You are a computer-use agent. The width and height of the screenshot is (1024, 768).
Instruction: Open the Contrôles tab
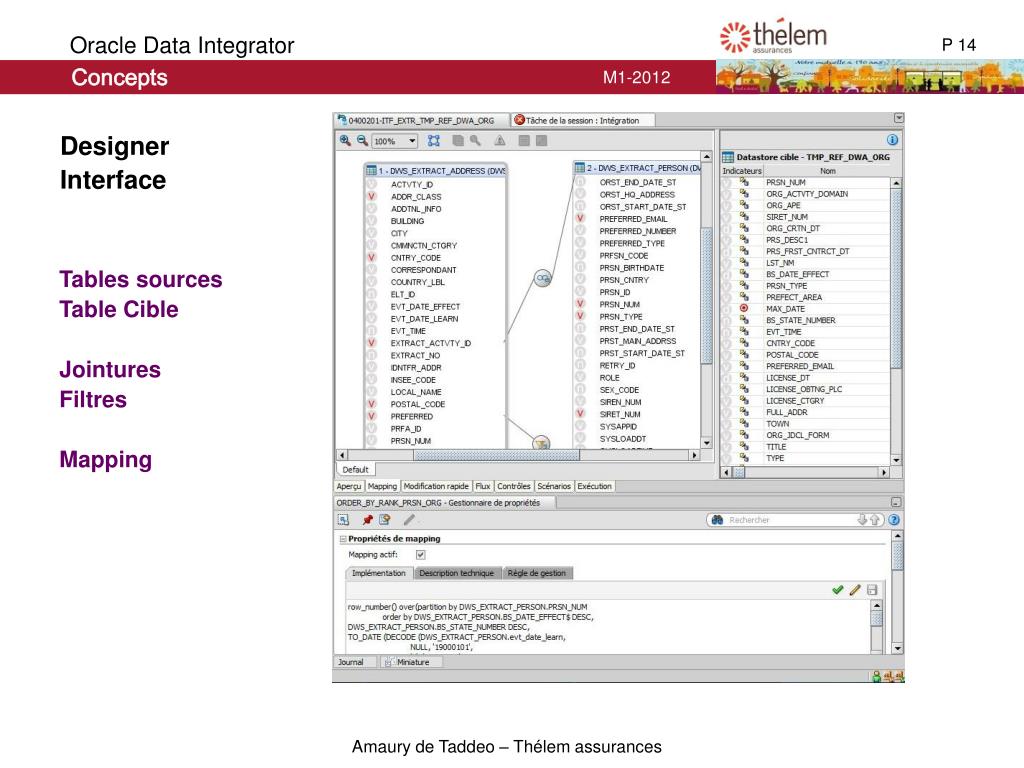click(514, 487)
